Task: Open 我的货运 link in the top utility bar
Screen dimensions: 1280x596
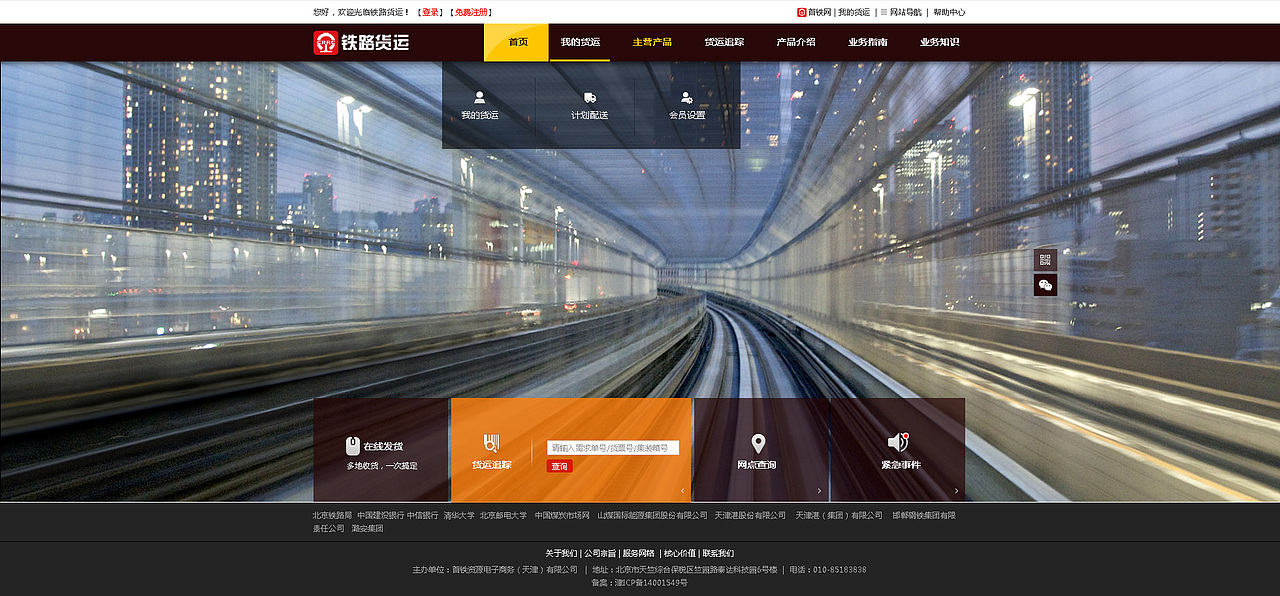Action: point(854,13)
